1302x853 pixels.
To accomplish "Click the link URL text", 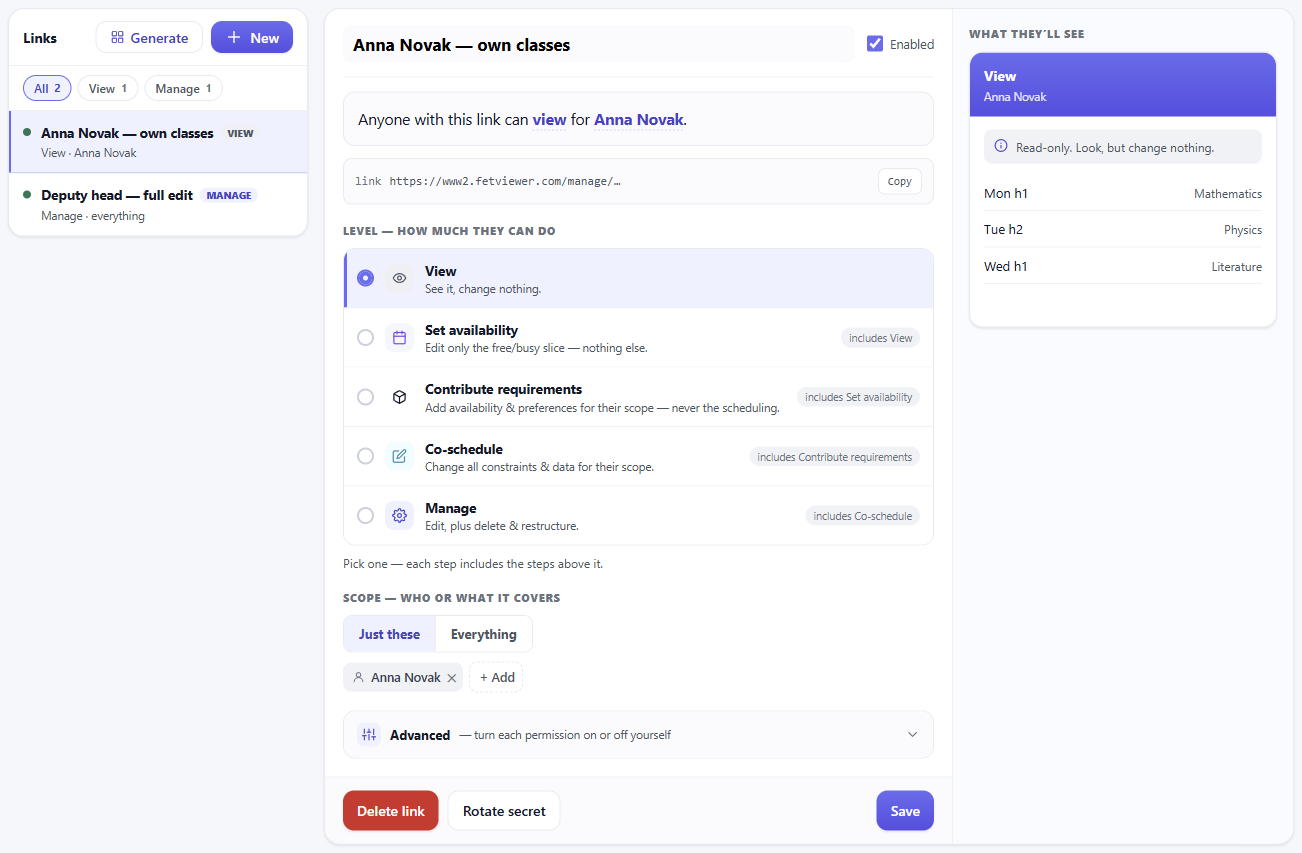I will click(505, 181).
